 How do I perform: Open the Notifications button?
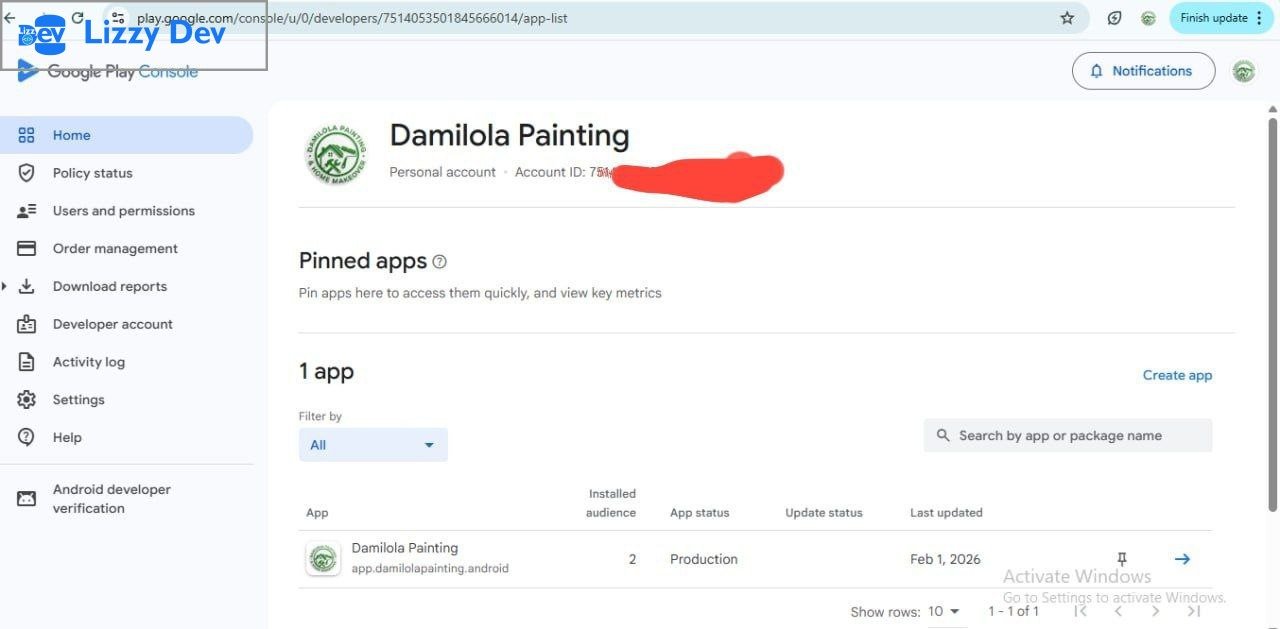pyautogui.click(x=1143, y=71)
